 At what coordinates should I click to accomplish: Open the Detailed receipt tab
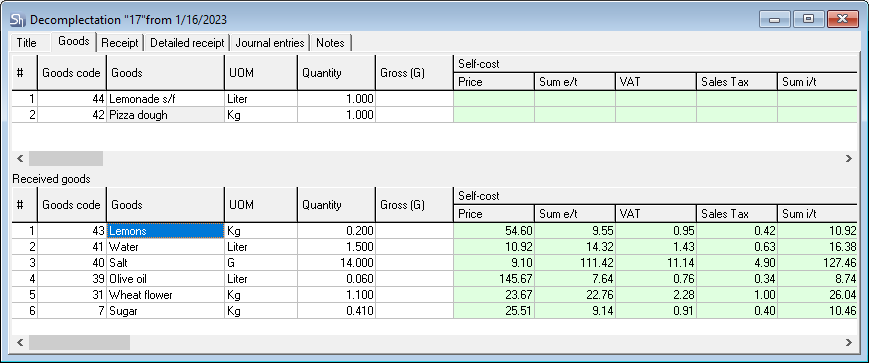187,43
